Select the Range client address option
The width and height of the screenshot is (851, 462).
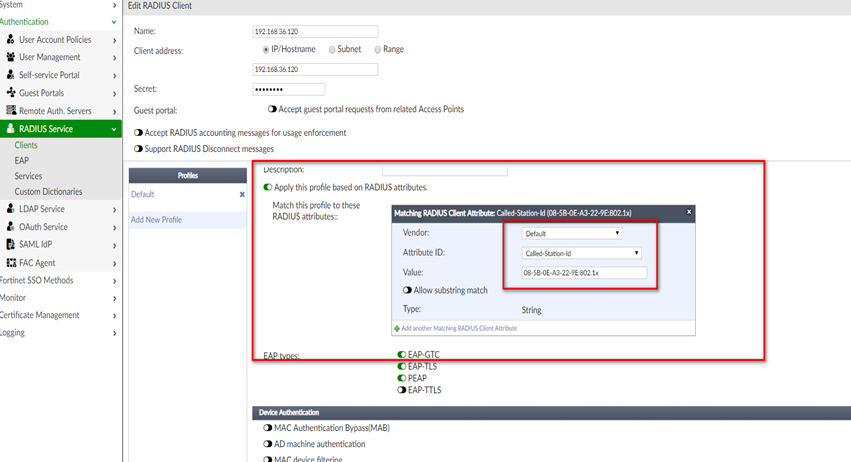point(377,49)
